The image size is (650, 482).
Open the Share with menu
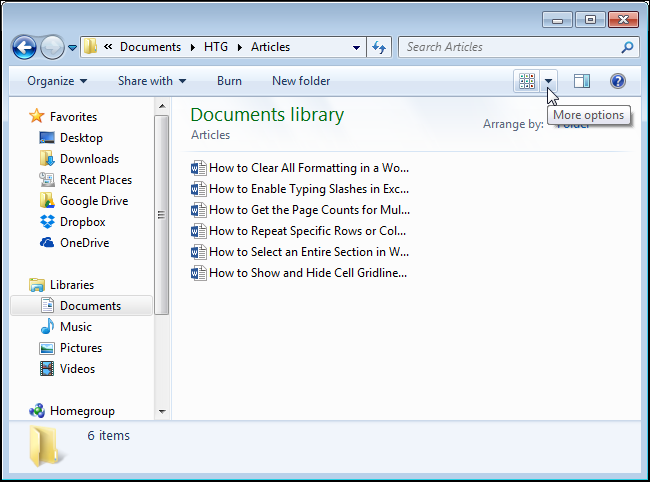[x=152, y=81]
